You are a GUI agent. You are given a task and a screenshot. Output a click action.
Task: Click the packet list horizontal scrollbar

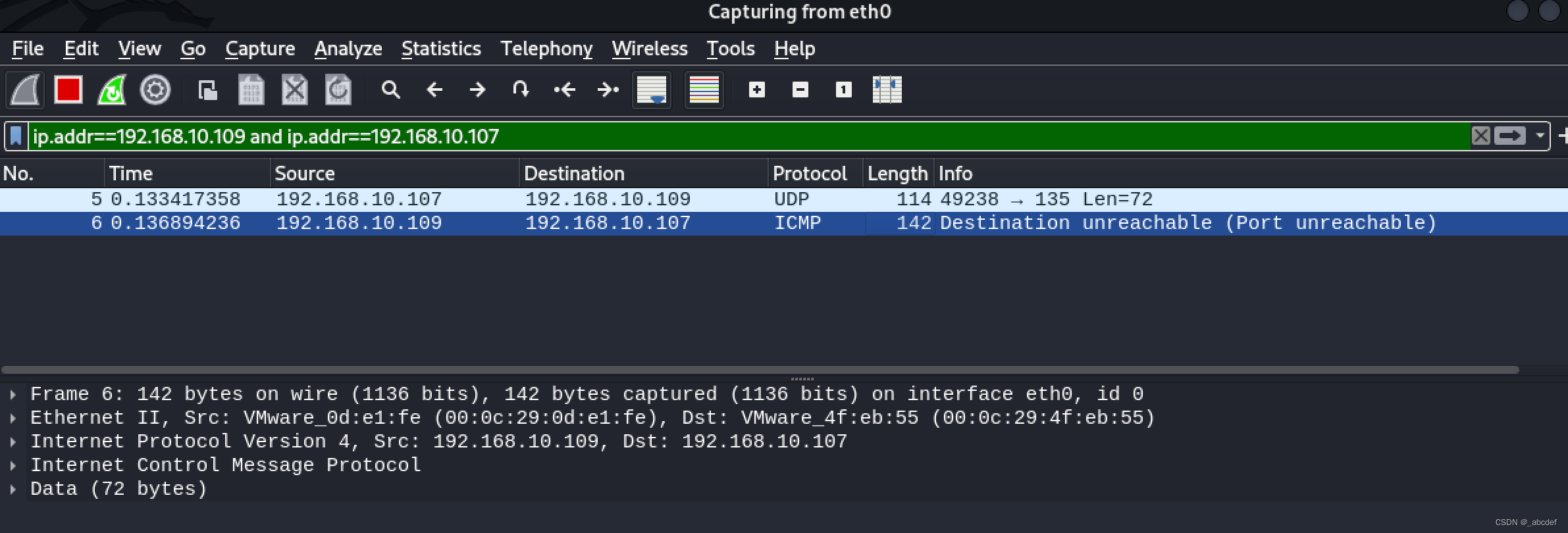pyautogui.click(x=760, y=370)
